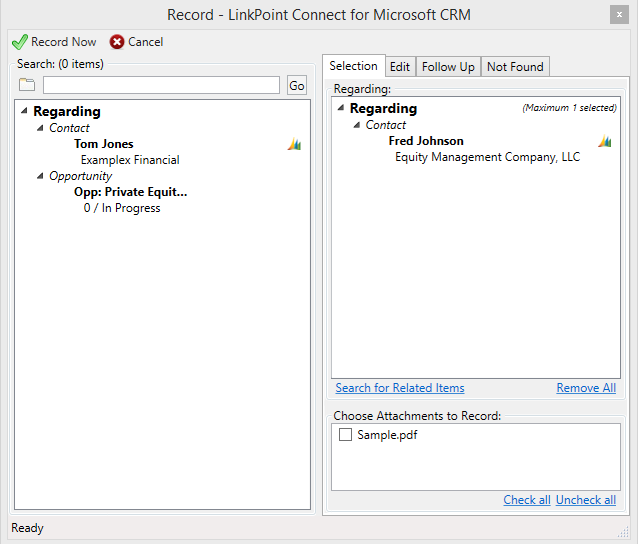Click Equity Management Company, LLC text
The image size is (638, 544).
pyautogui.click(x=487, y=157)
